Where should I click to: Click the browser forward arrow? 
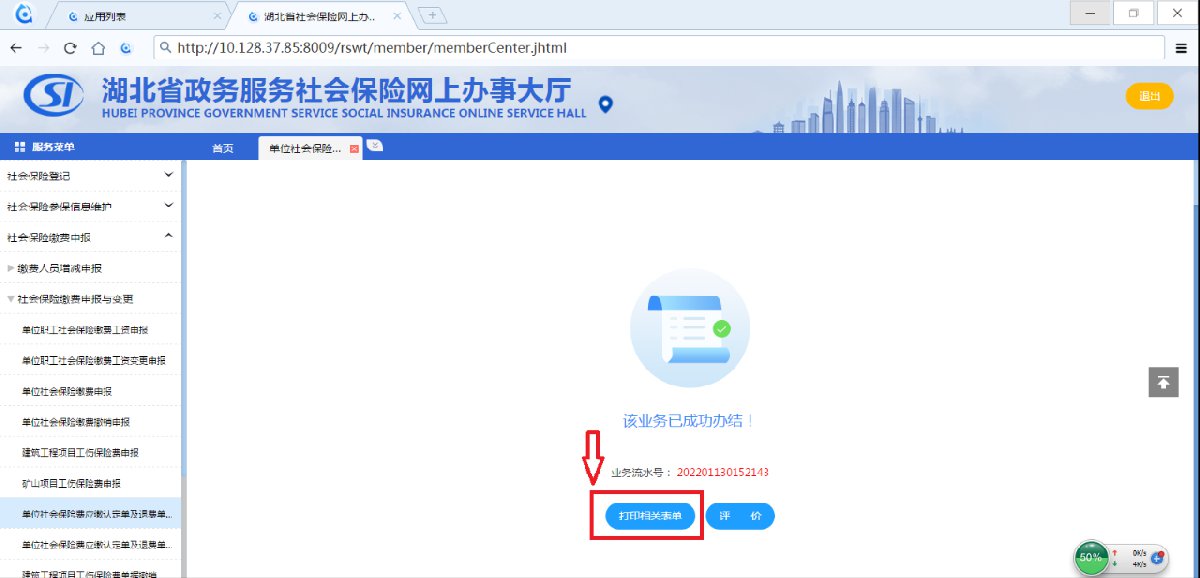43,48
